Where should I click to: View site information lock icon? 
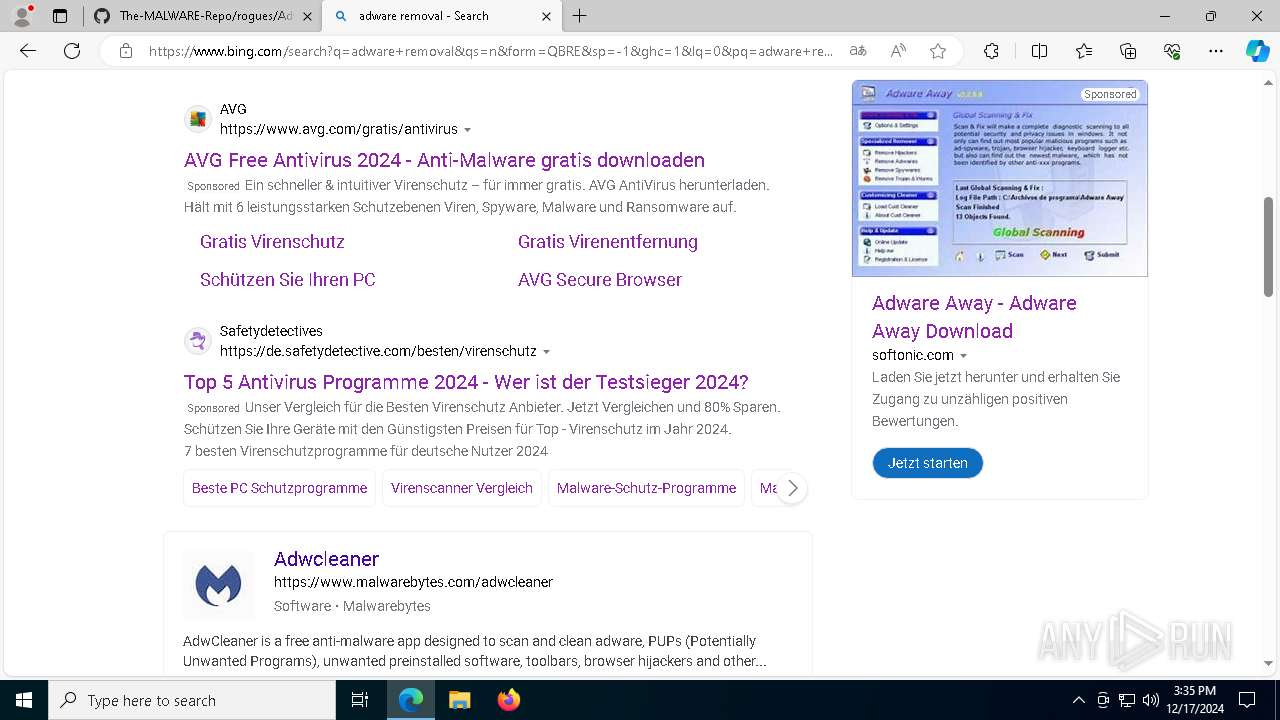125,51
